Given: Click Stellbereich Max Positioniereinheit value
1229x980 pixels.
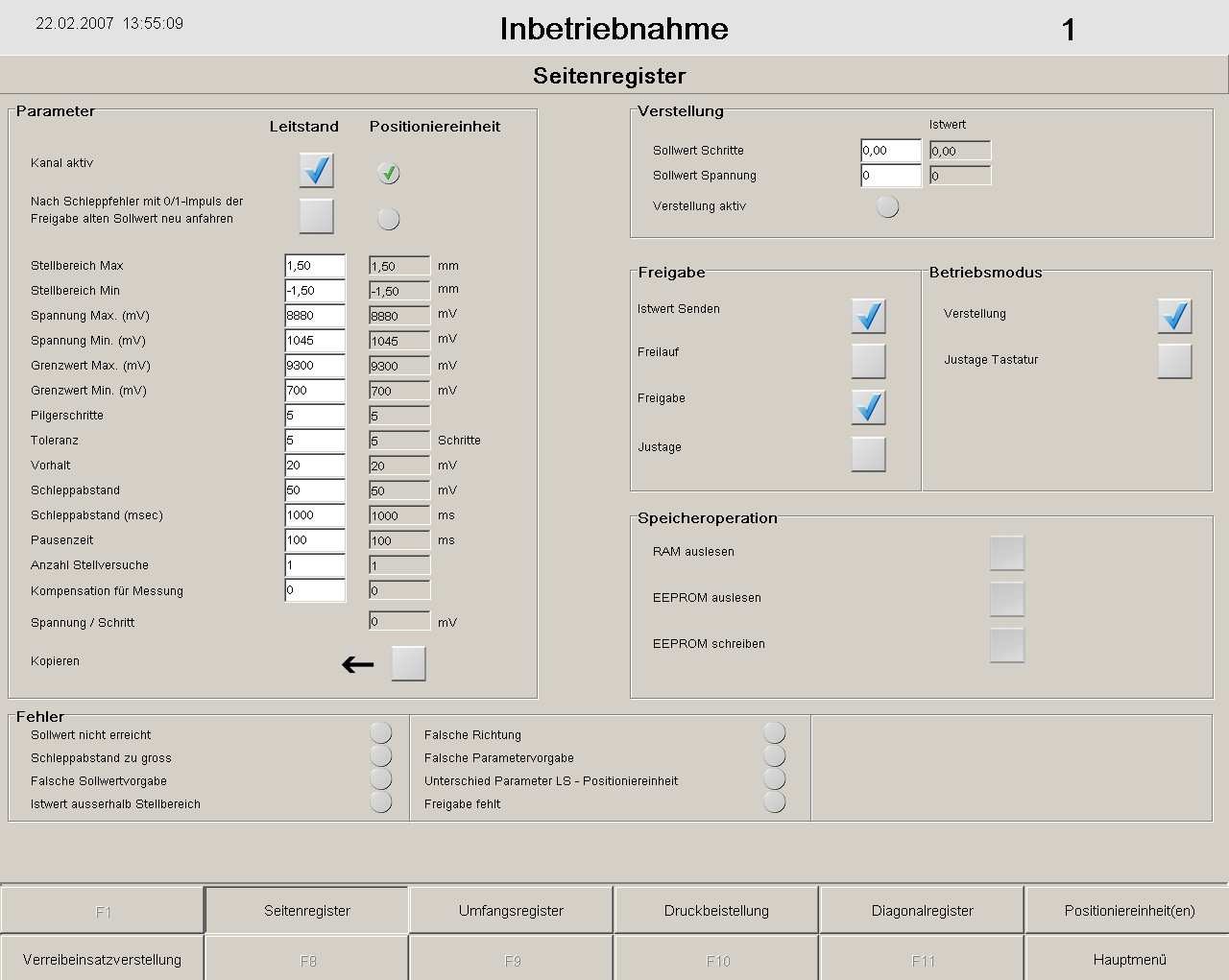Looking at the screenshot, I should pos(399,266).
